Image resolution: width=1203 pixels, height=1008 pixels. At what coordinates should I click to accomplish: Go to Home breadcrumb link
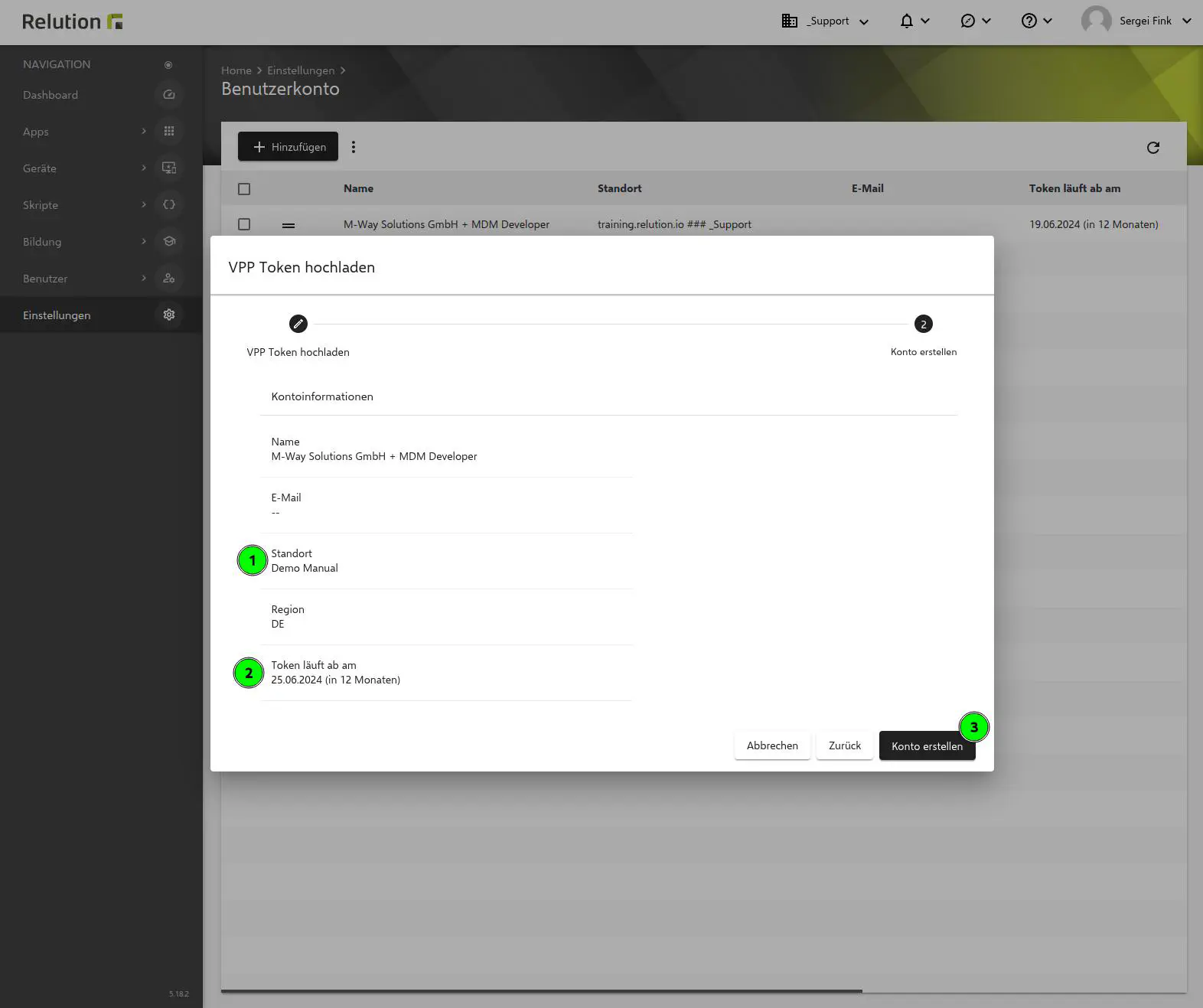point(236,70)
